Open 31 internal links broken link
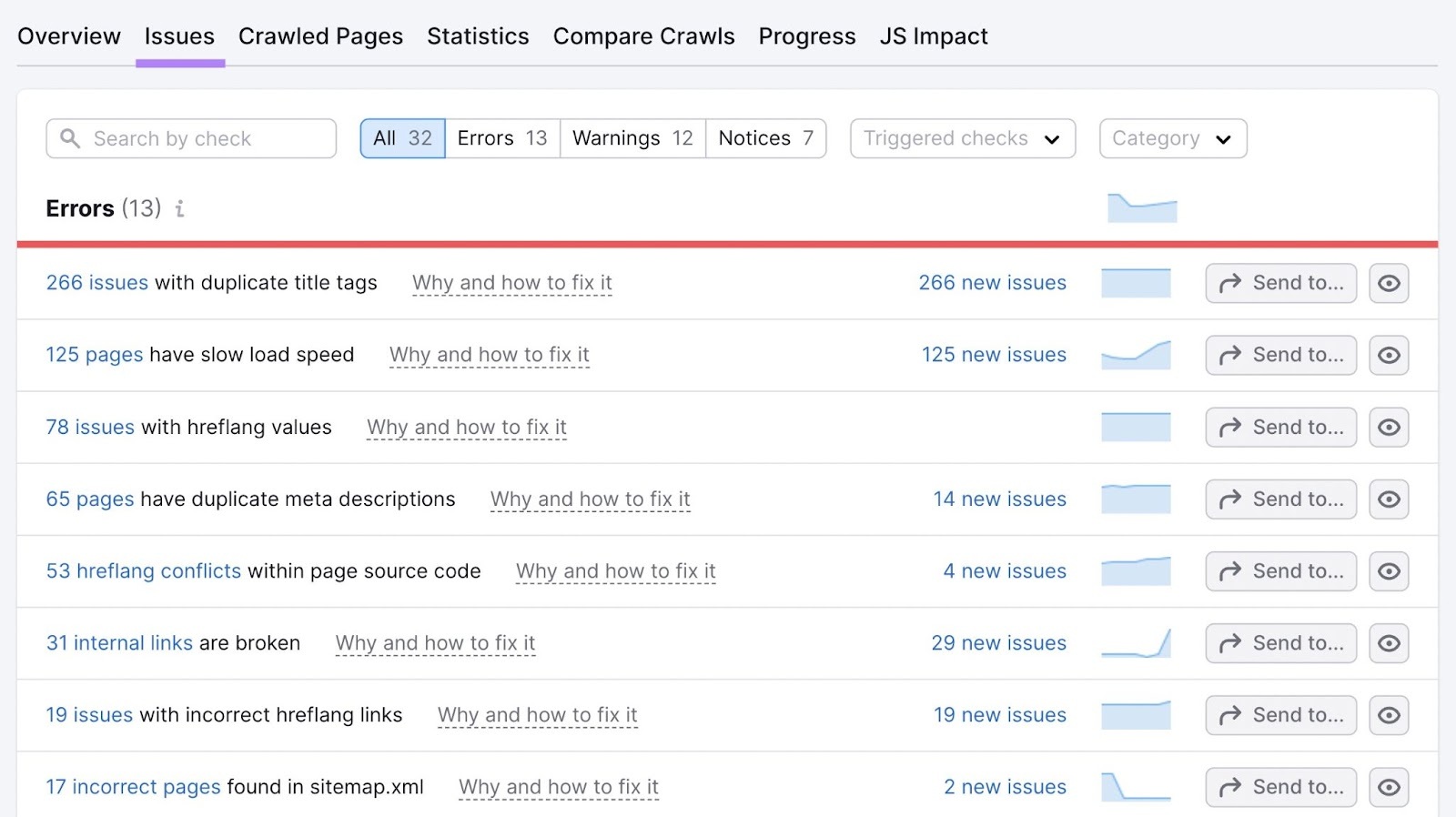Viewport: 1456px width, 817px height. [119, 643]
